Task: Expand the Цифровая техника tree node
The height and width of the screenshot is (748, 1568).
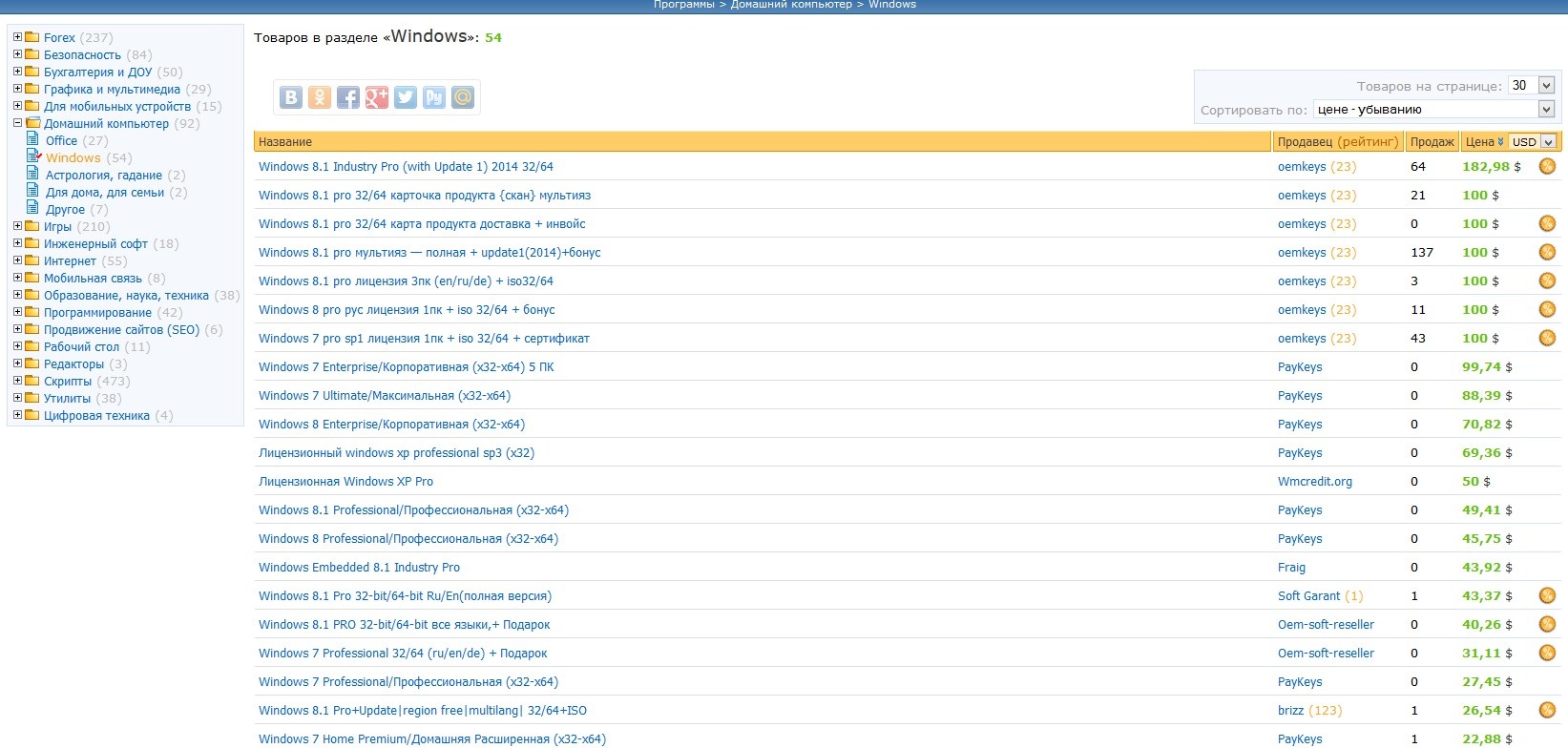Action: [17, 415]
